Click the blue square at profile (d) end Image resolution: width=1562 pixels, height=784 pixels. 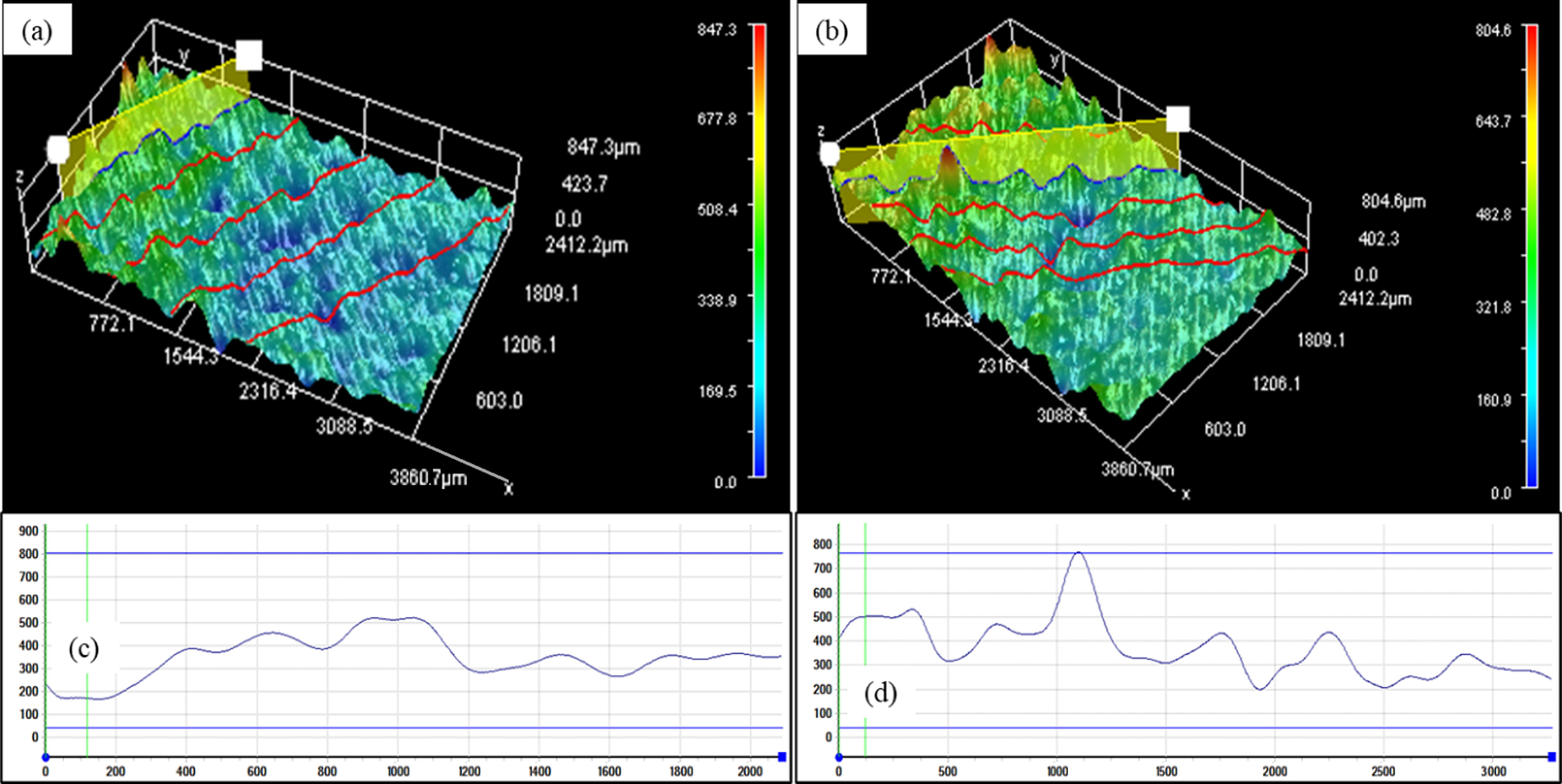(1552, 757)
